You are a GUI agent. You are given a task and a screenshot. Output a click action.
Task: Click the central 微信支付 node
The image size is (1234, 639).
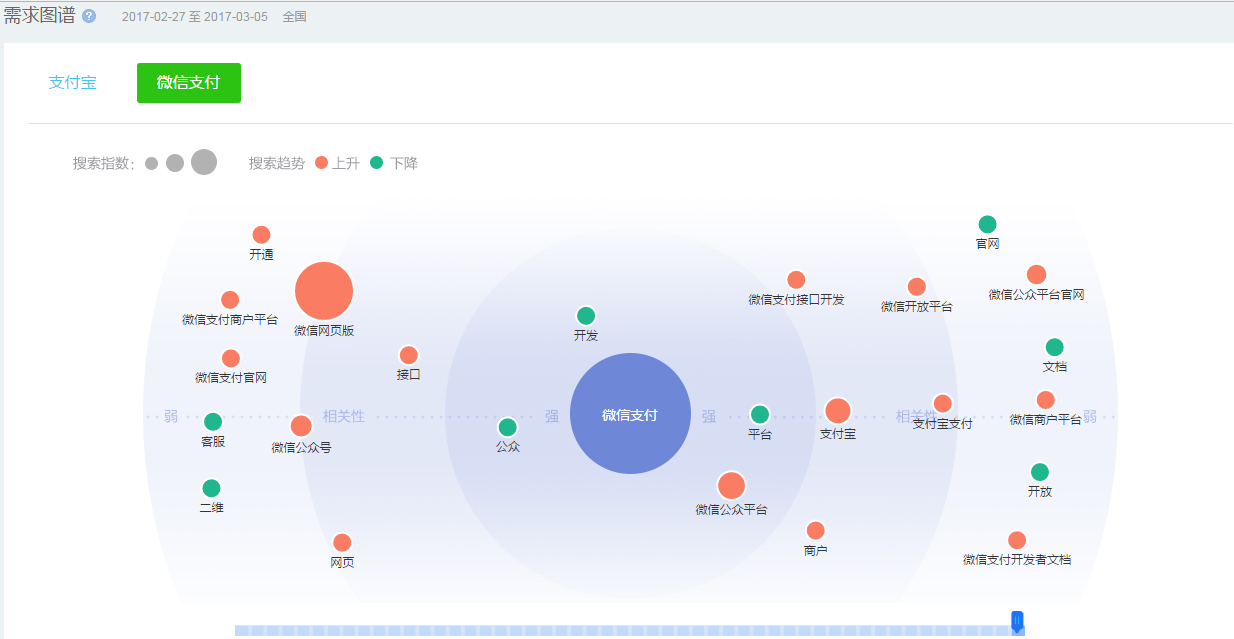[630, 414]
